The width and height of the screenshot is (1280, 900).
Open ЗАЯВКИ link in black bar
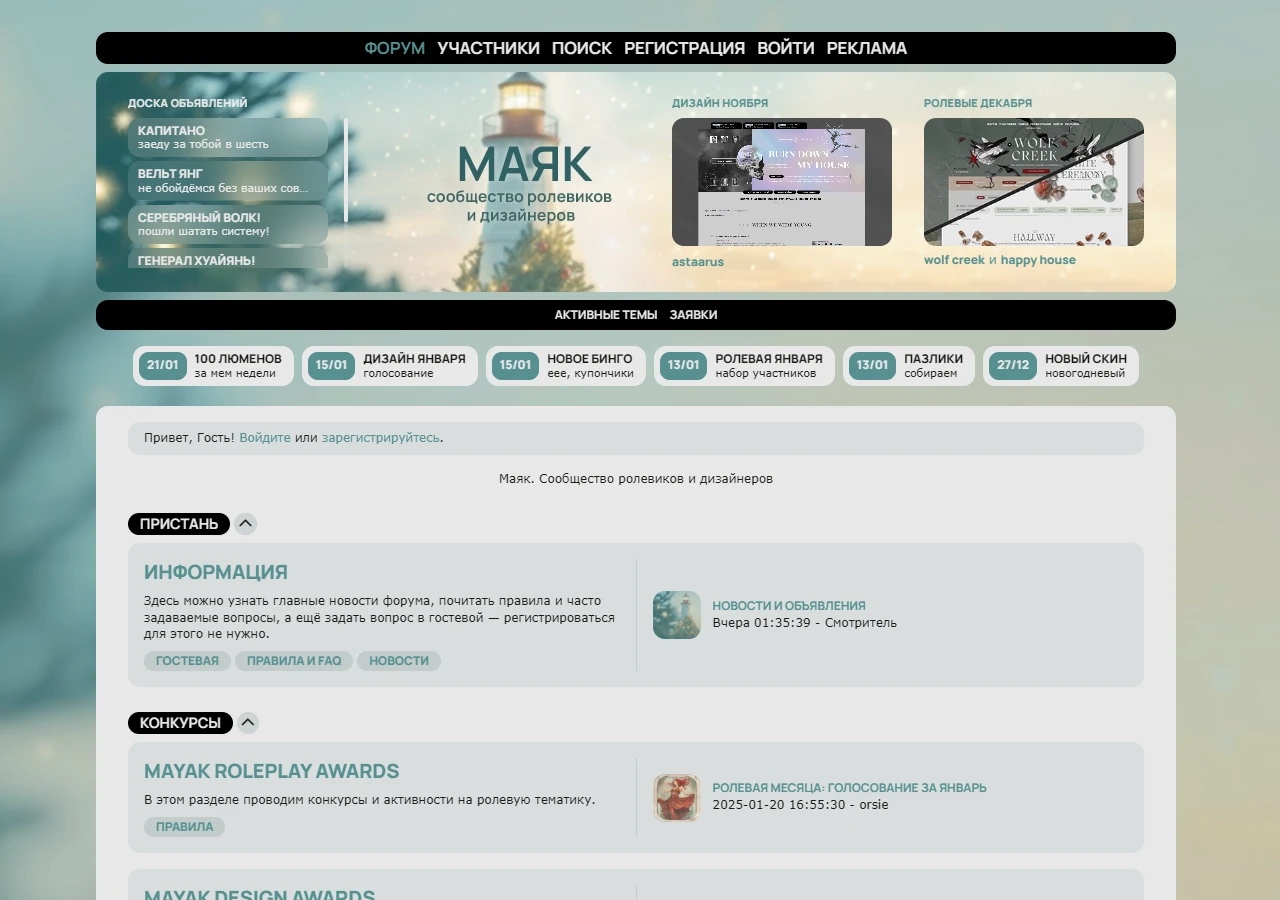(x=693, y=315)
